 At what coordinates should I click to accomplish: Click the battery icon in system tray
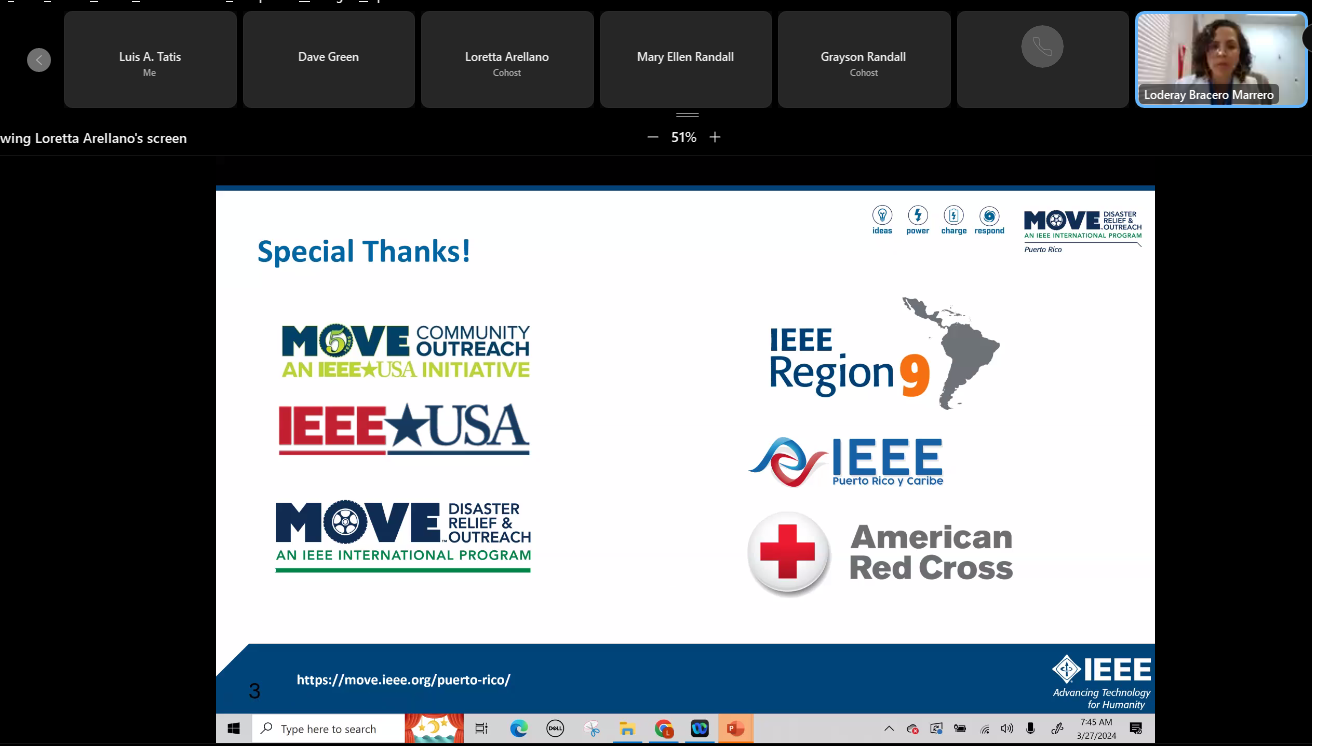click(960, 729)
